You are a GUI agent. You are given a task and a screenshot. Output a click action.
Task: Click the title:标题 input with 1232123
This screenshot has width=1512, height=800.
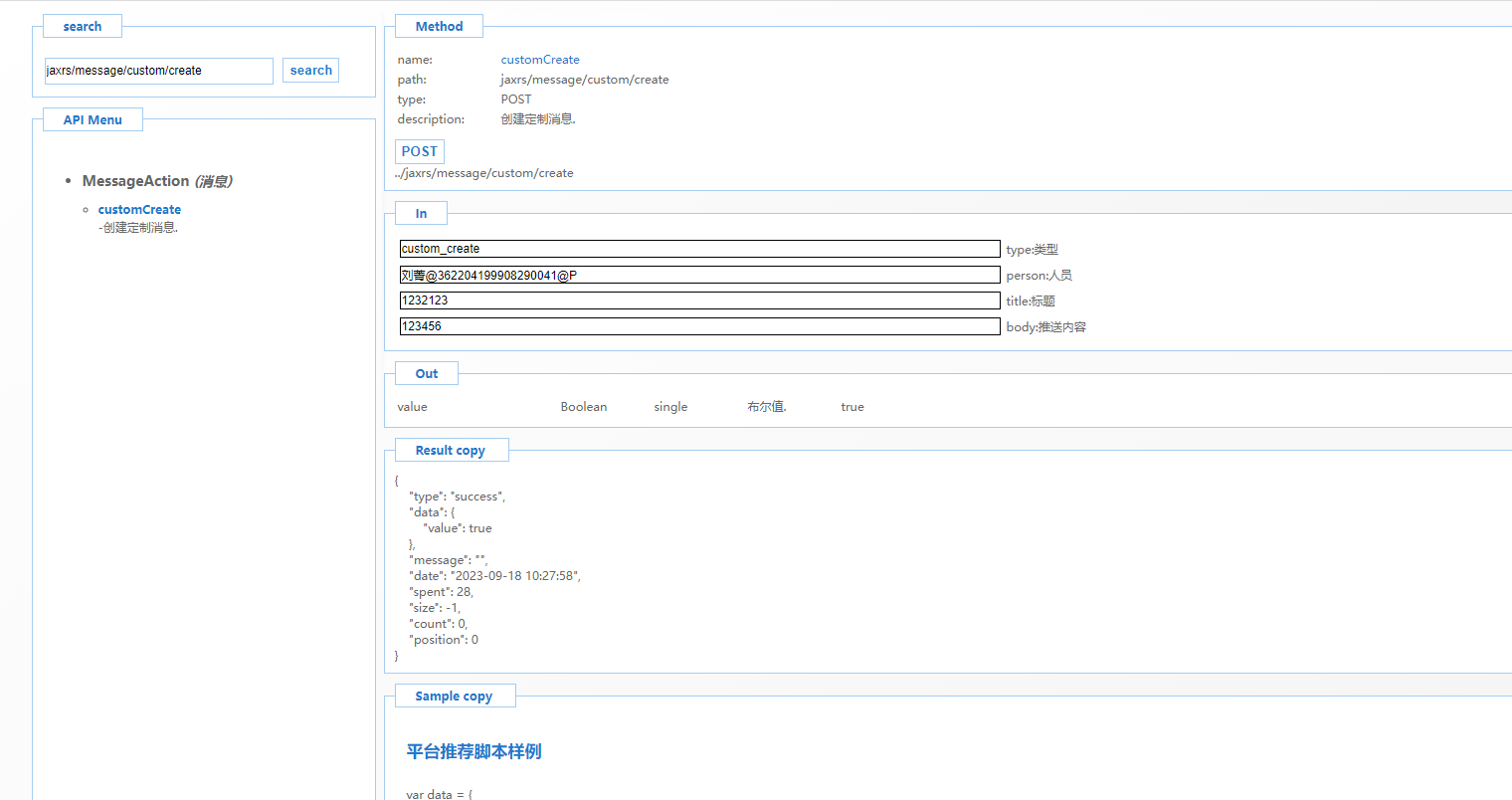(699, 300)
